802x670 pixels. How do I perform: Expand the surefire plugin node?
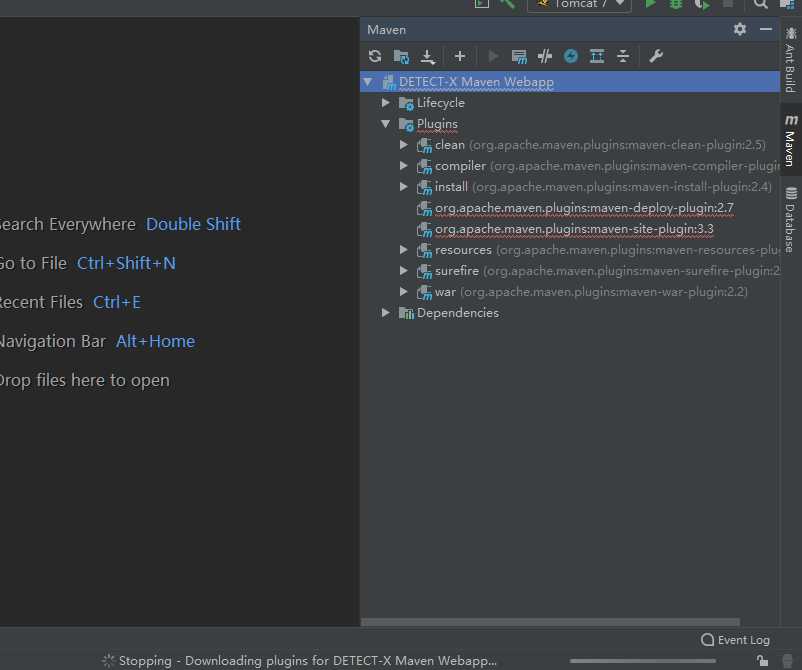404,271
